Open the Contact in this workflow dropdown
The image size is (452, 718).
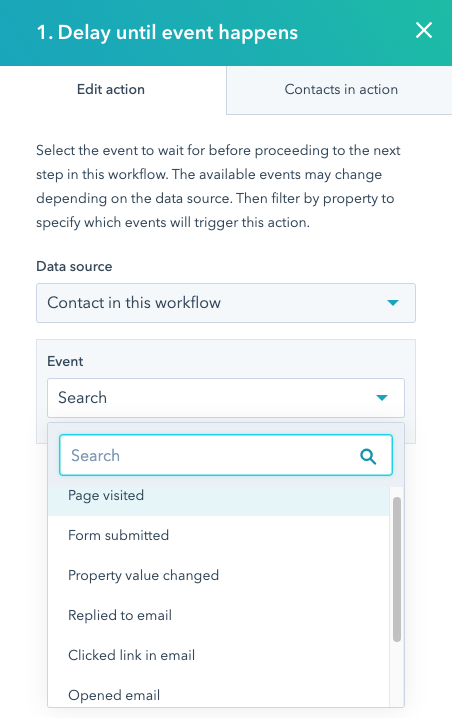click(226, 303)
